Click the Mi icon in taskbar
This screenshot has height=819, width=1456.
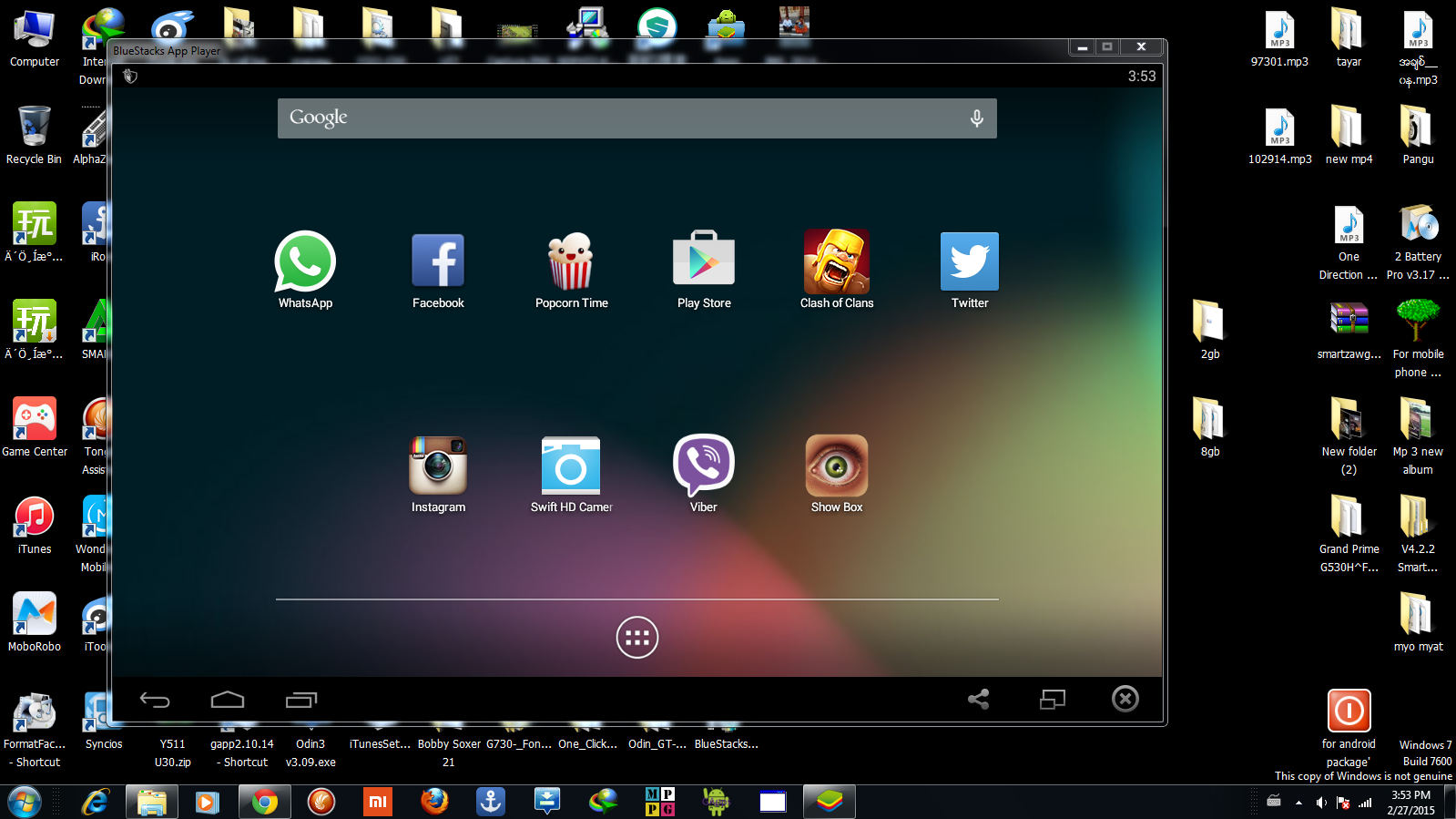(377, 803)
